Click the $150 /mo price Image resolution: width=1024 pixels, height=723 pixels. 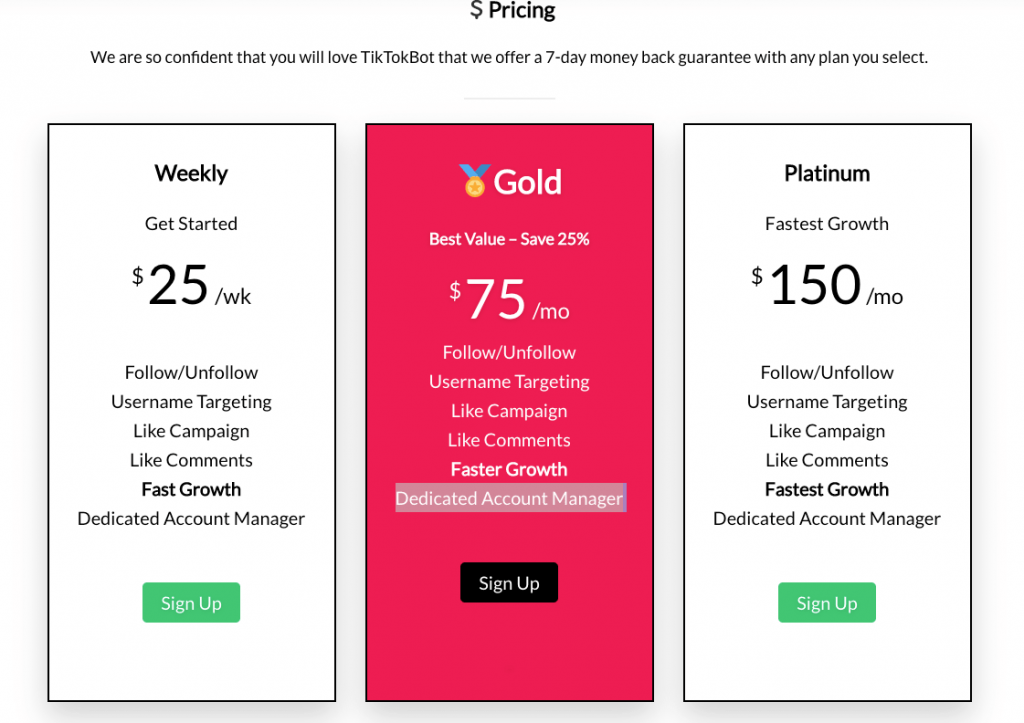pyautogui.click(x=827, y=285)
